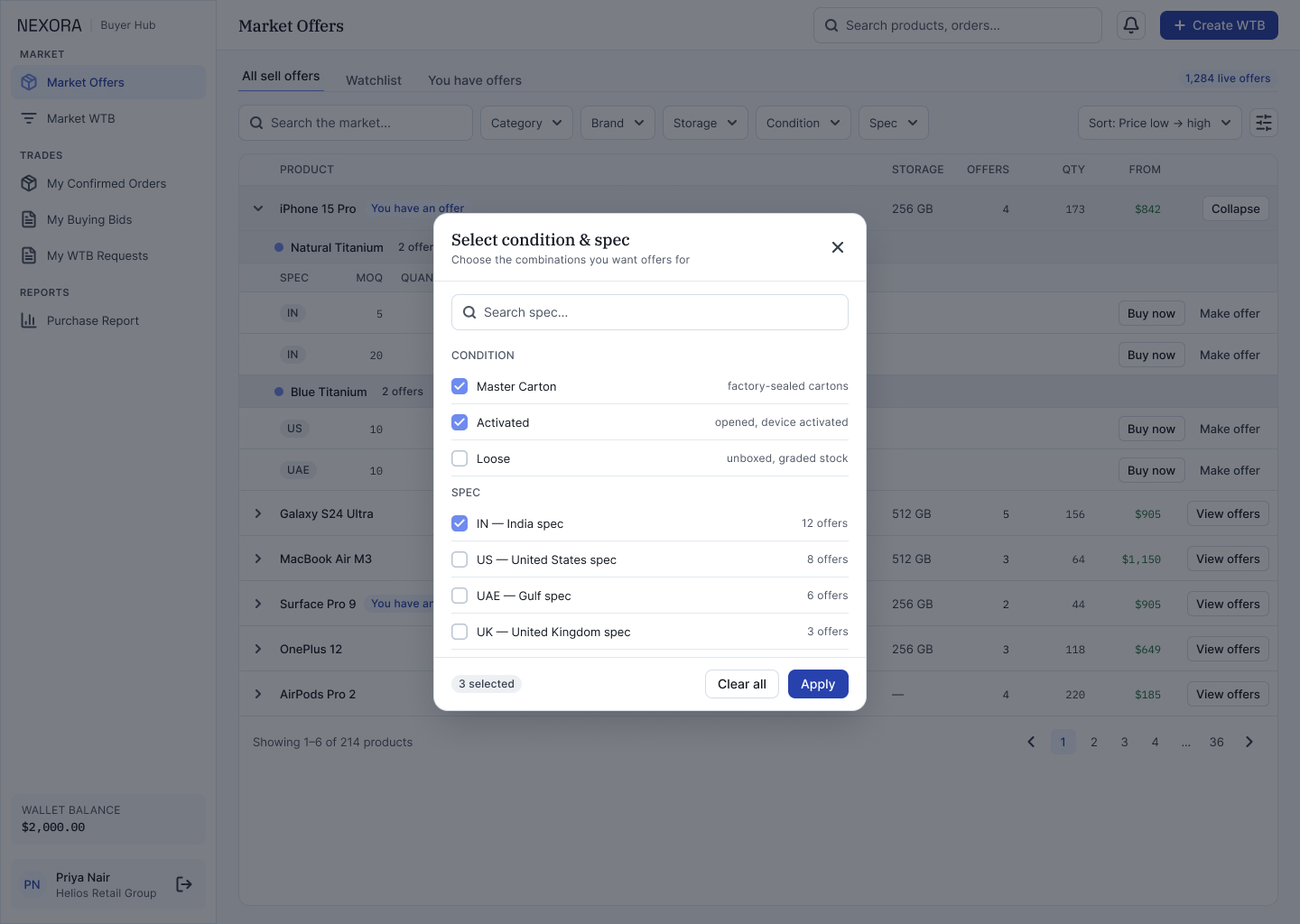Image resolution: width=1300 pixels, height=924 pixels.
Task: Click My Confirmed Orders package icon
Action: coord(29,183)
